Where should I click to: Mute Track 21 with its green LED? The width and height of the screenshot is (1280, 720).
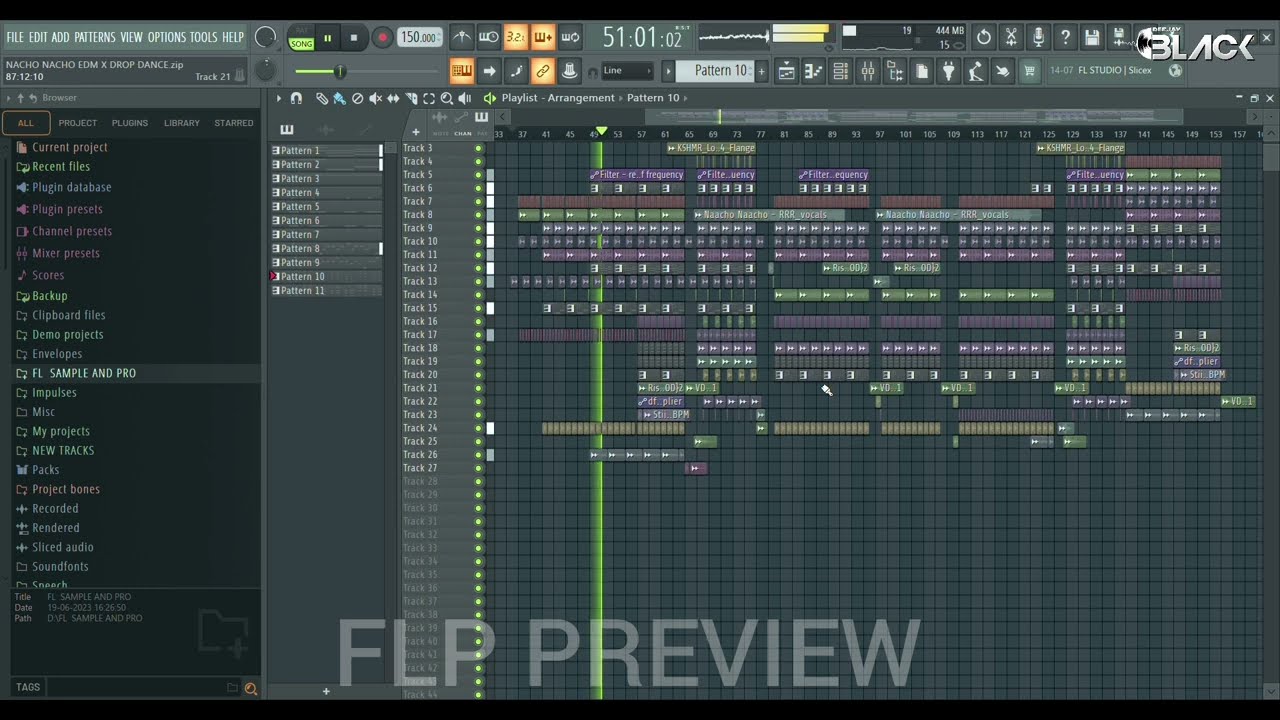click(478, 388)
